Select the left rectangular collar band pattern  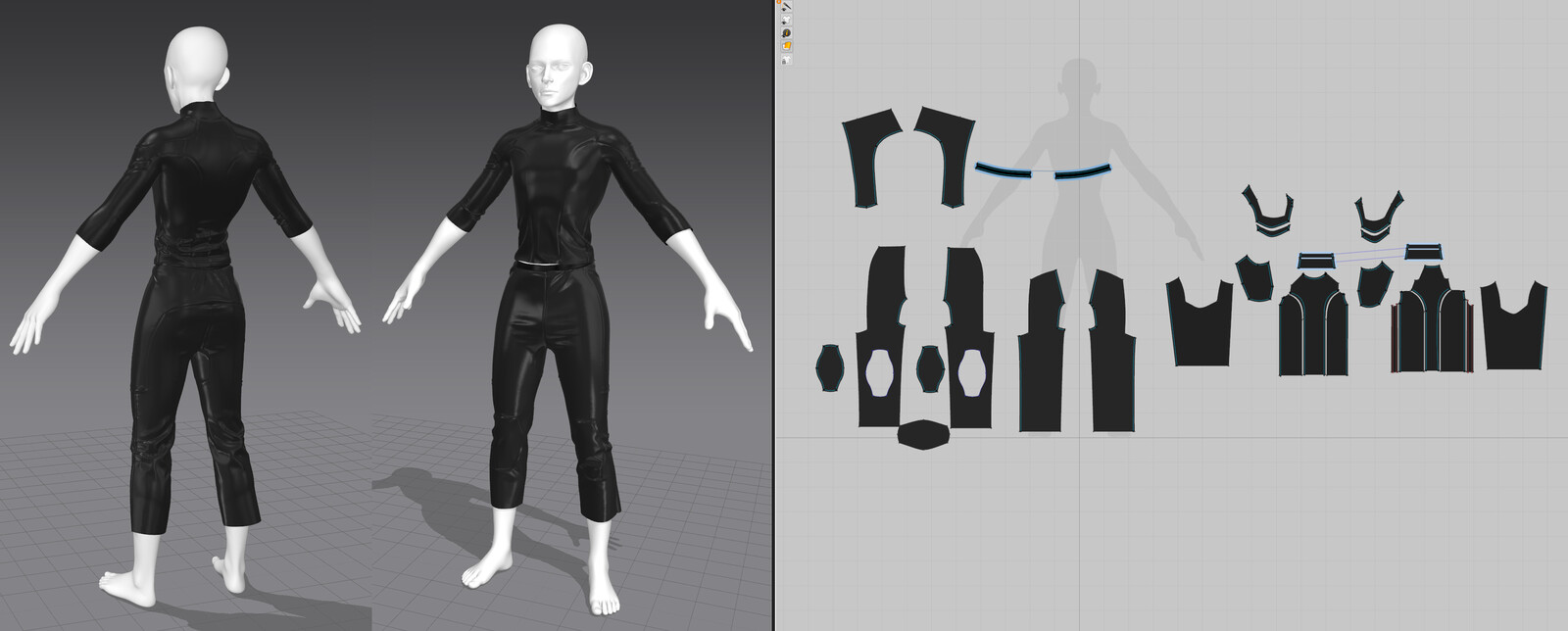(x=1318, y=261)
